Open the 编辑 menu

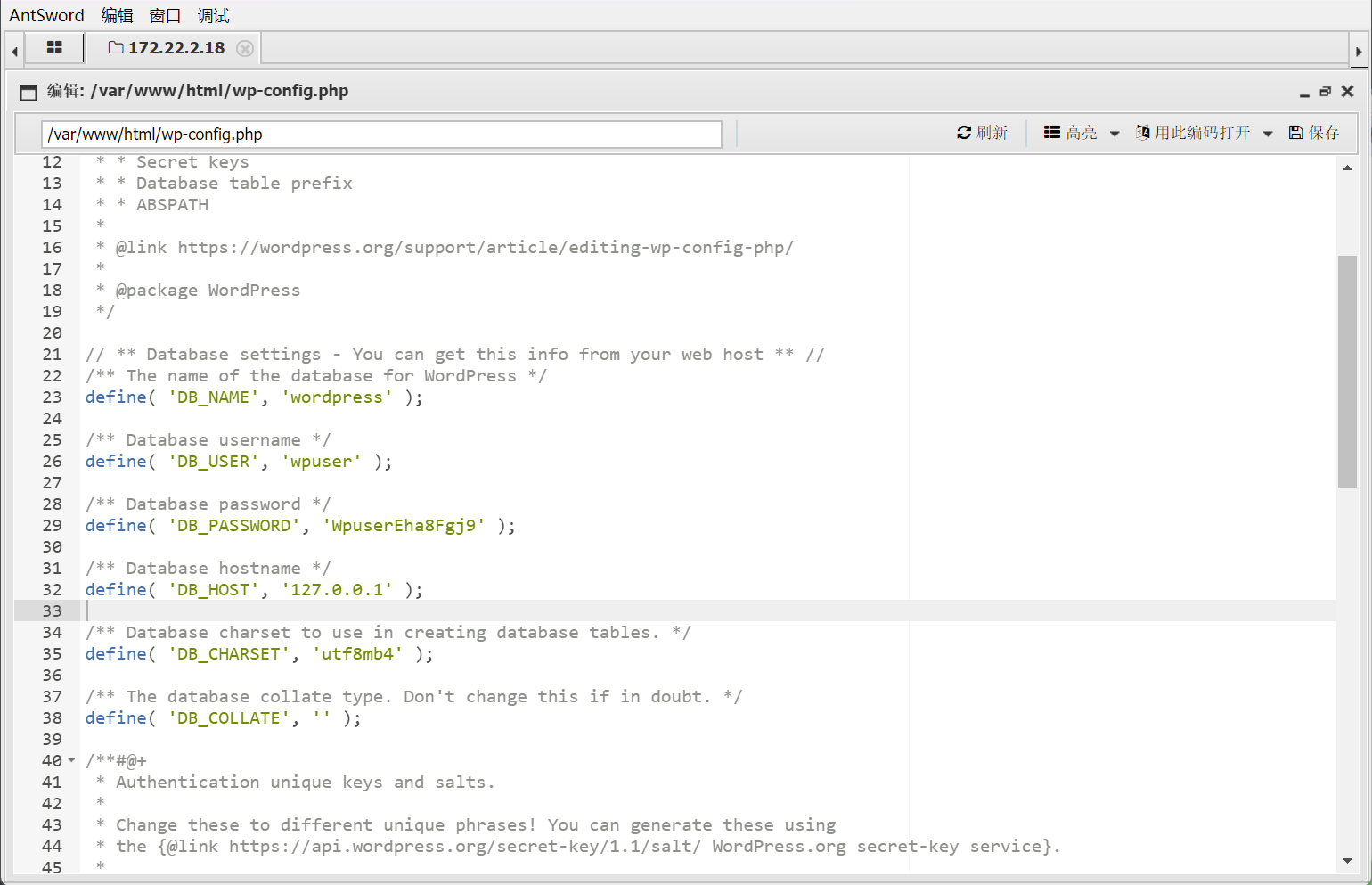[117, 15]
